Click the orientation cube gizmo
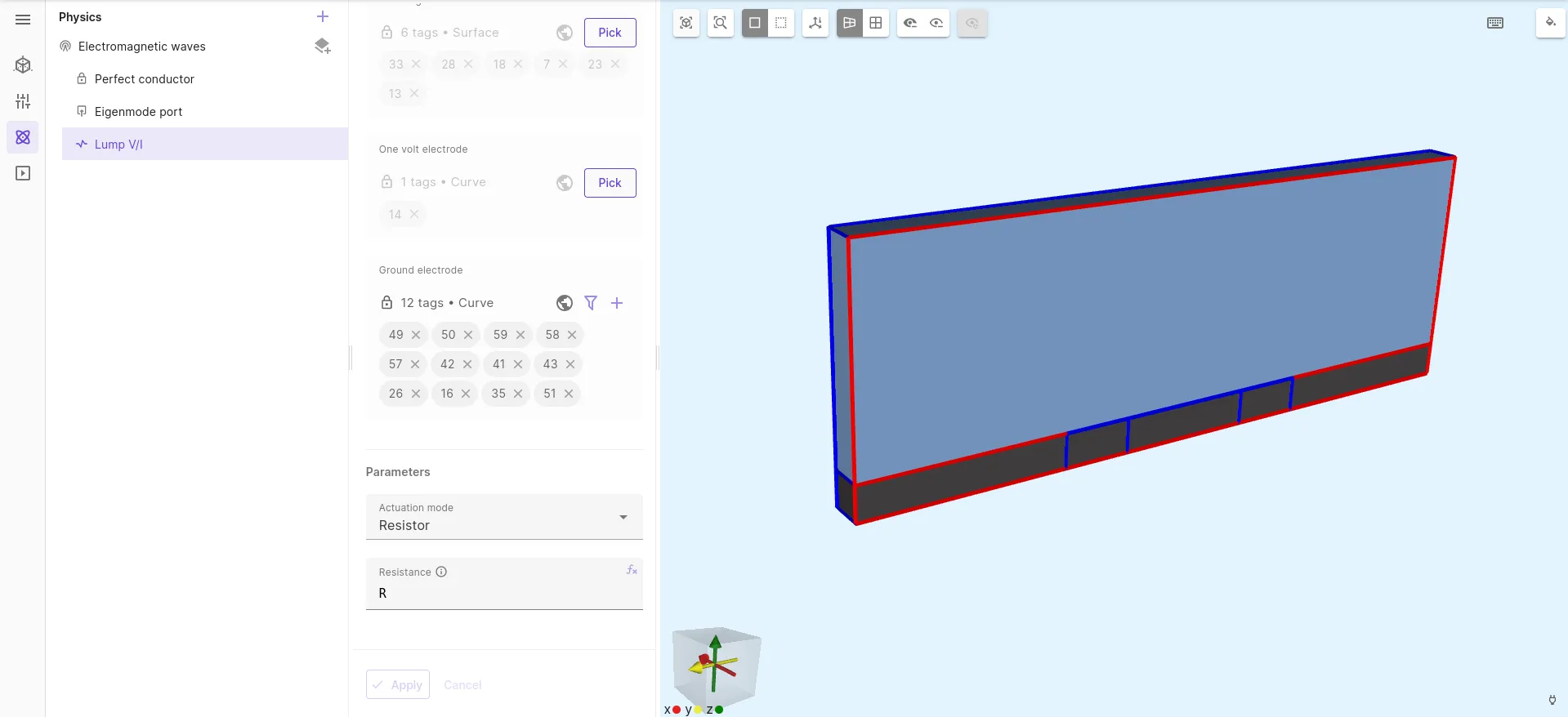 tap(717, 666)
